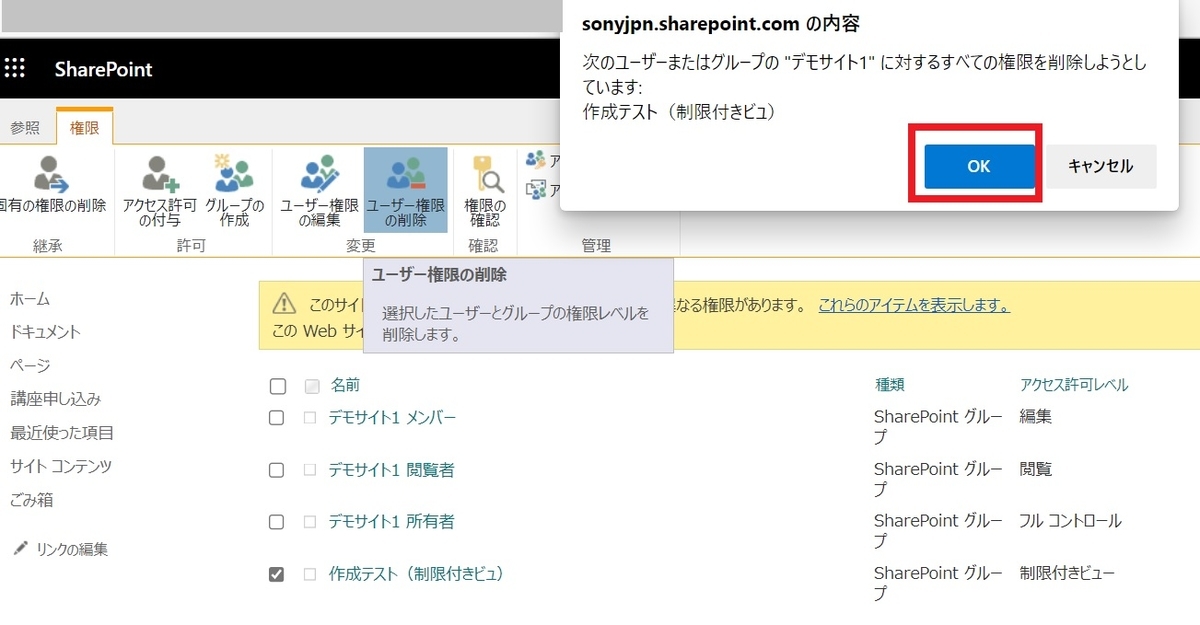Open the デモサイト1 閲覧者 group link
This screenshot has height=625, width=1200.
pyautogui.click(x=391, y=469)
